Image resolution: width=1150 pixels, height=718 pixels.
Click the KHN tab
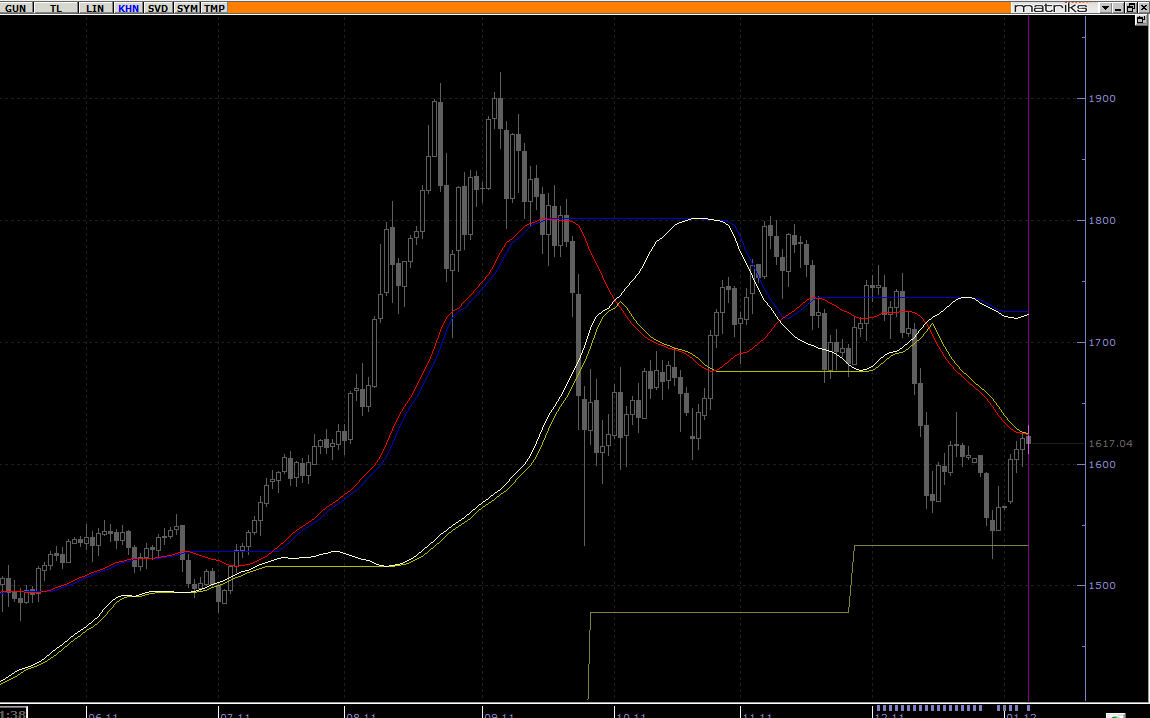[128, 8]
